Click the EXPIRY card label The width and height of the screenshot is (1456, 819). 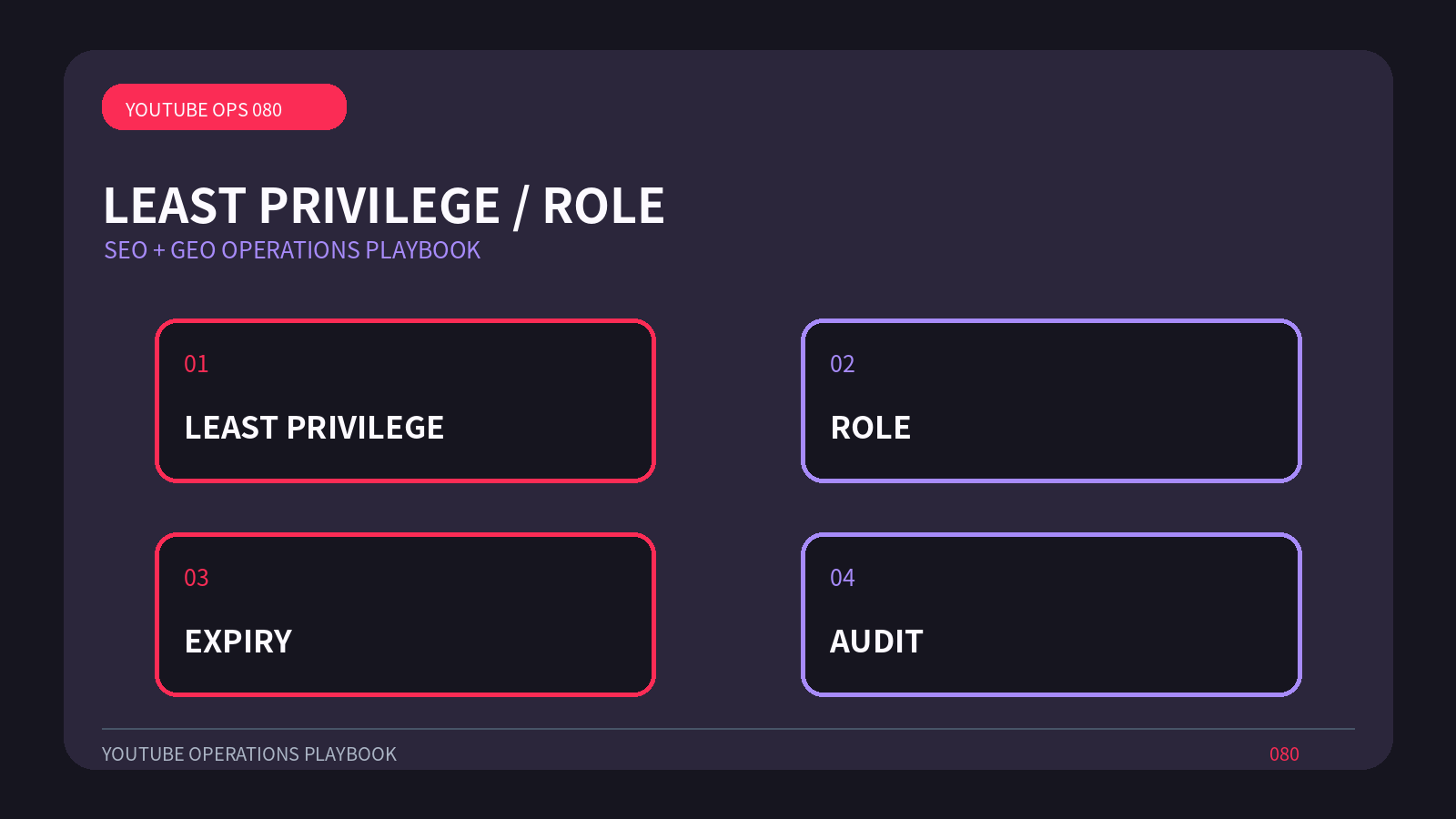pyautogui.click(x=238, y=642)
